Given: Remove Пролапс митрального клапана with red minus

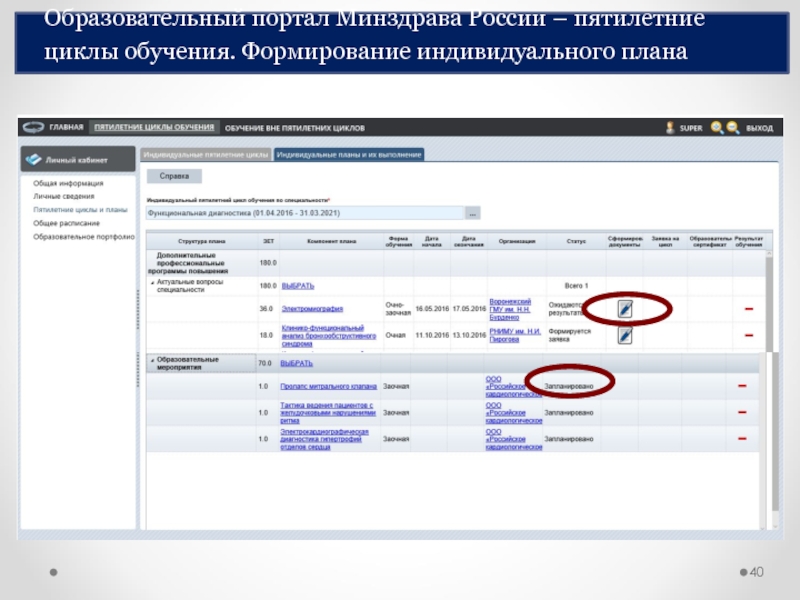Looking at the screenshot, I should point(742,386).
